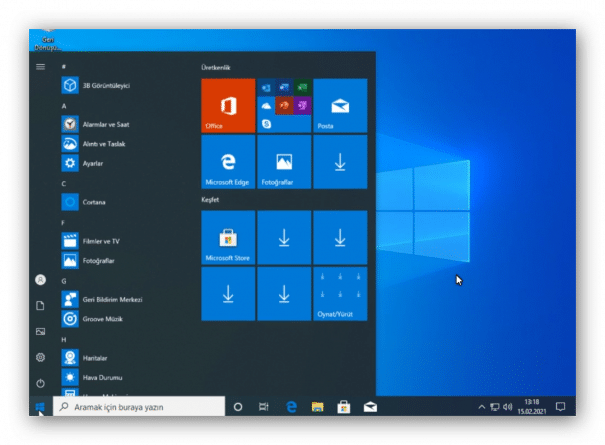
Task: Open Filmler ve TV app
Action: 92,241
